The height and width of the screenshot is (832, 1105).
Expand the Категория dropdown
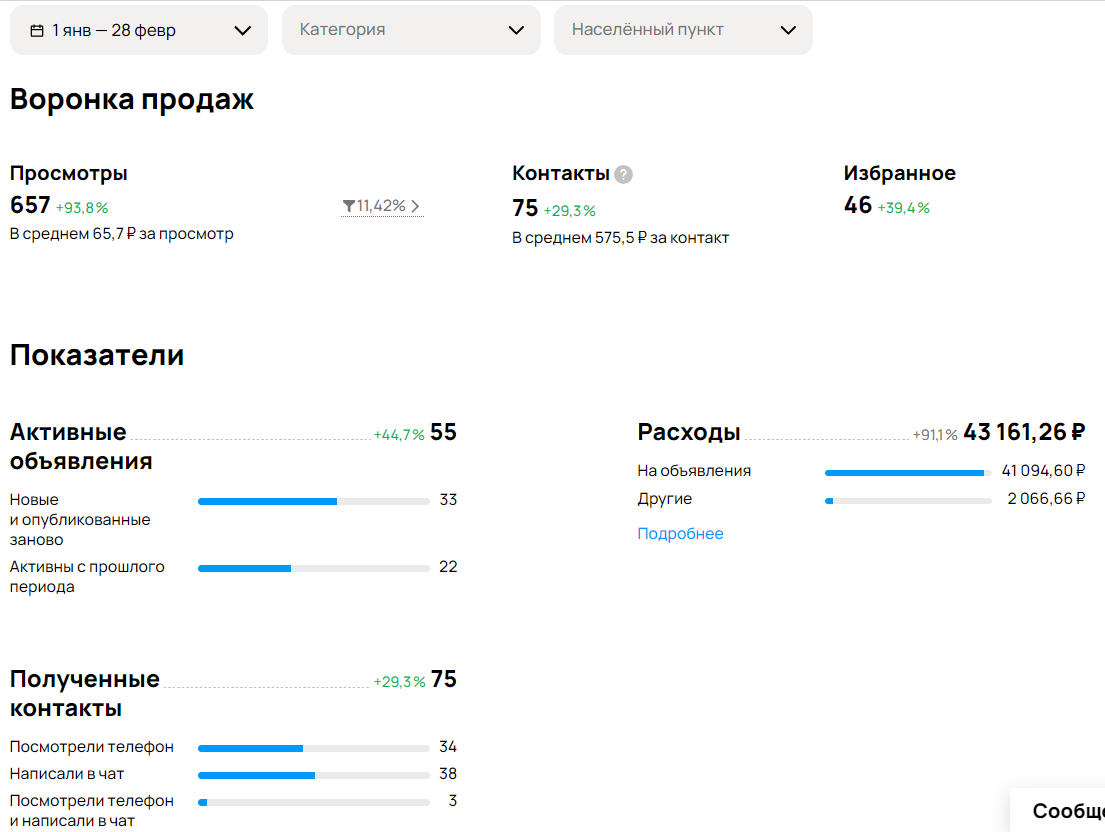(x=411, y=30)
